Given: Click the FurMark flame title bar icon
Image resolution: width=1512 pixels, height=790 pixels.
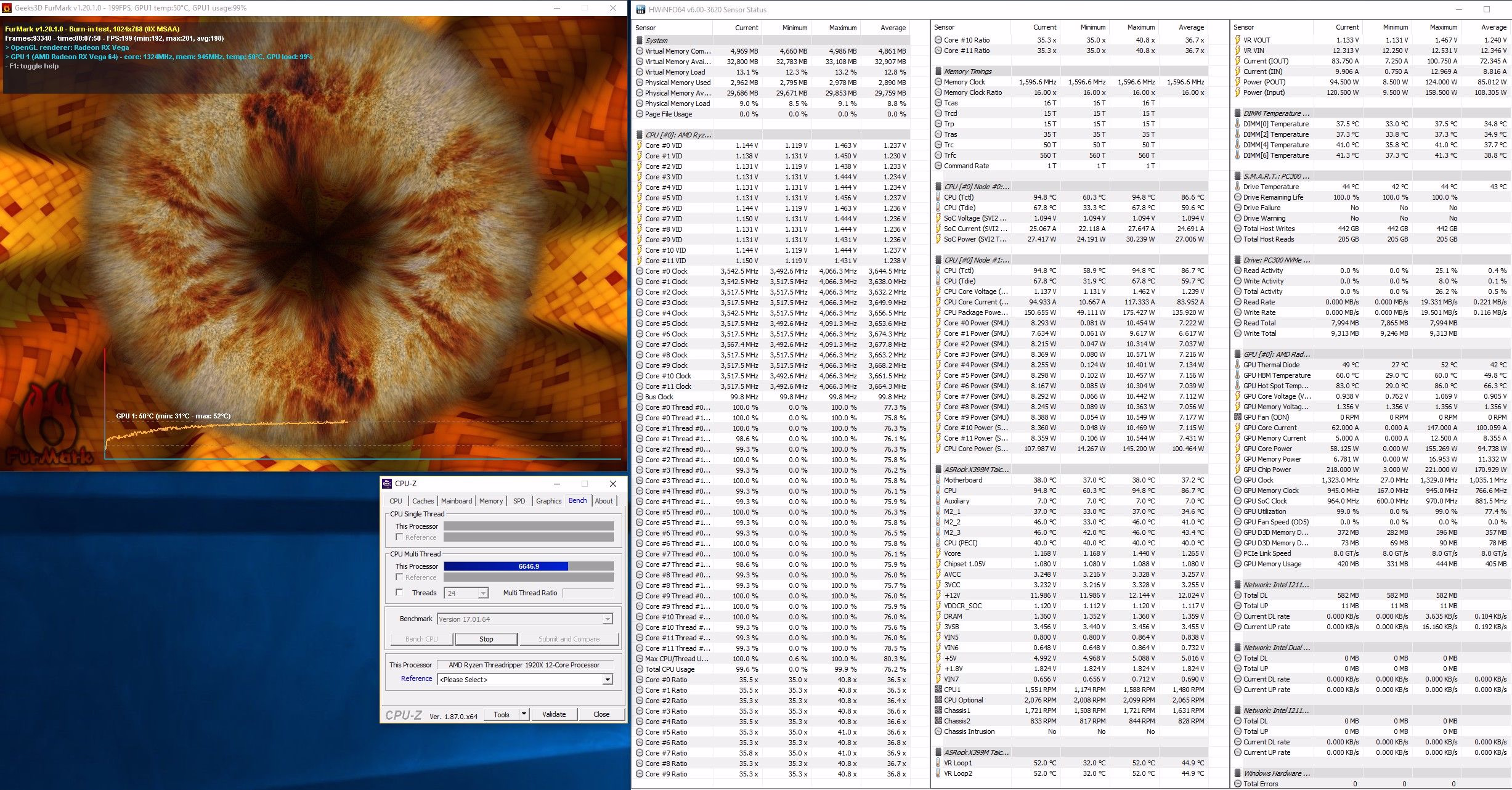Looking at the screenshot, I should [7, 8].
